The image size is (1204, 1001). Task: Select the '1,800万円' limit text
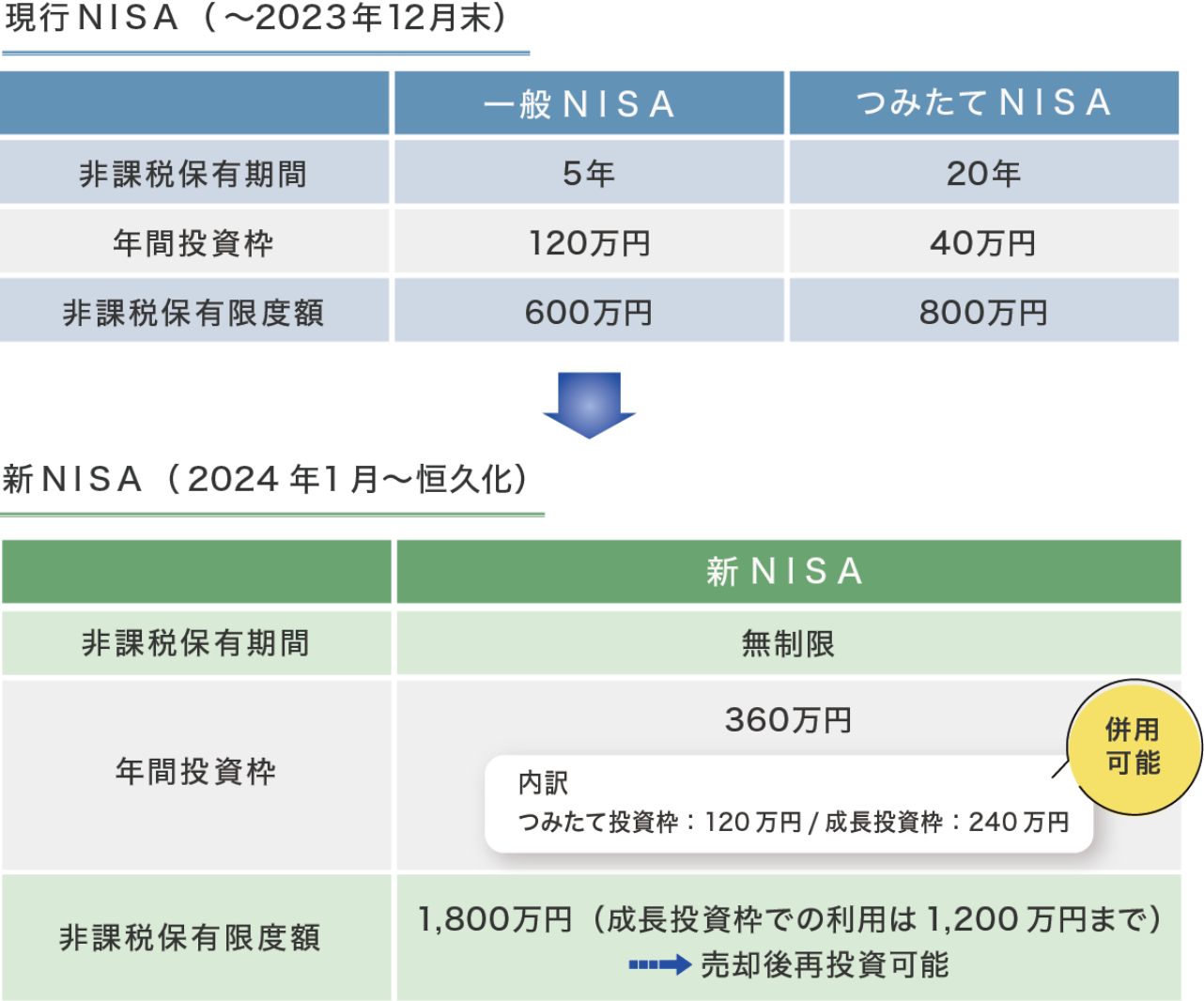coord(494,919)
